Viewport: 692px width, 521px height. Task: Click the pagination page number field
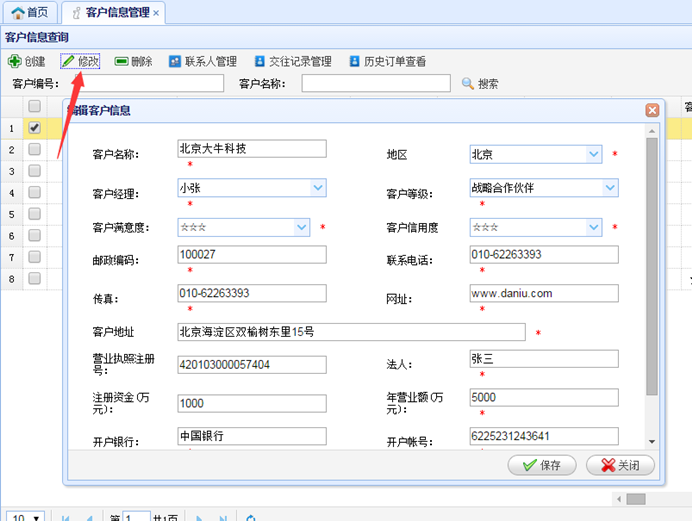[137, 517]
